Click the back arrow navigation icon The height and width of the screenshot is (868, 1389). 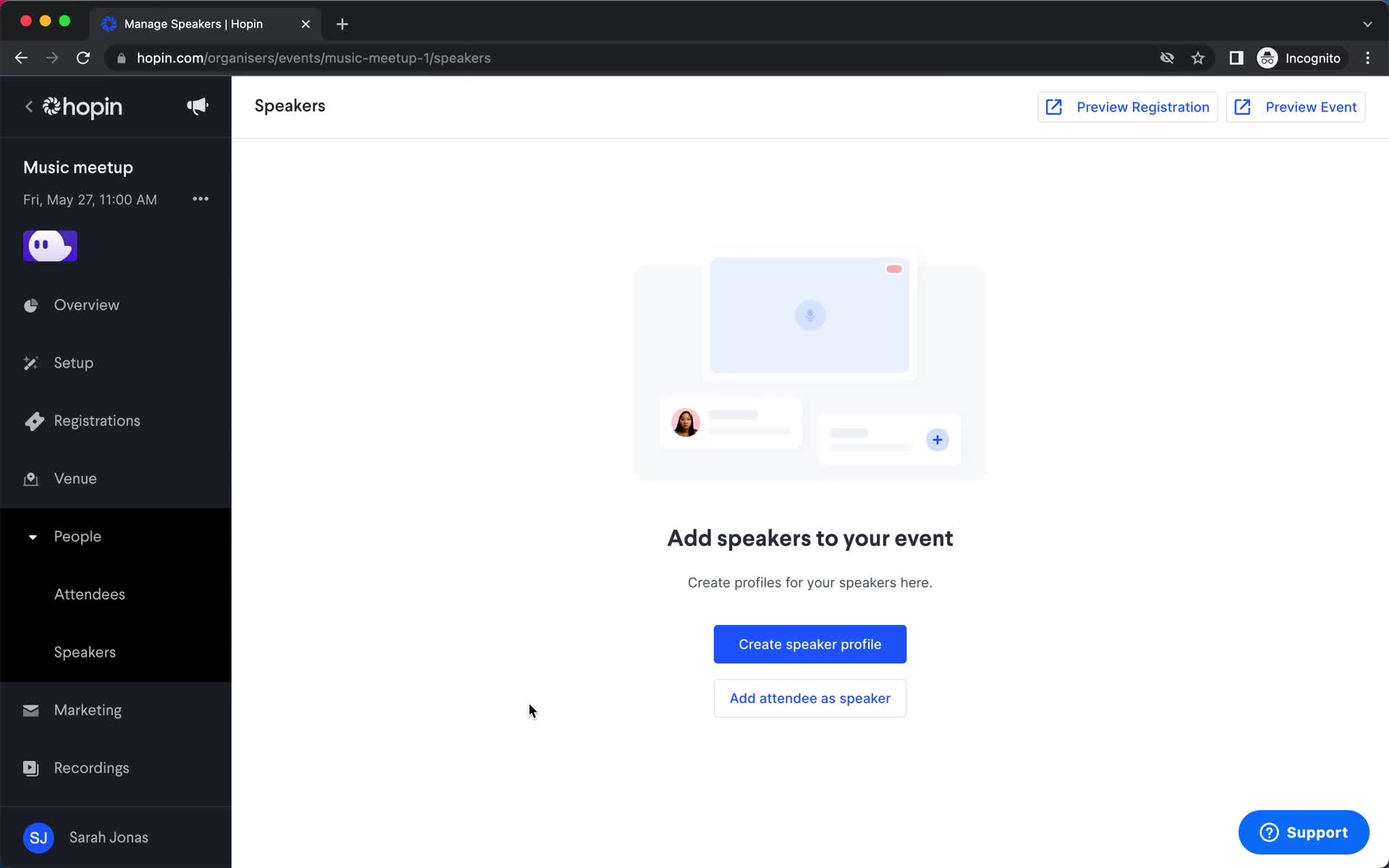[28, 106]
